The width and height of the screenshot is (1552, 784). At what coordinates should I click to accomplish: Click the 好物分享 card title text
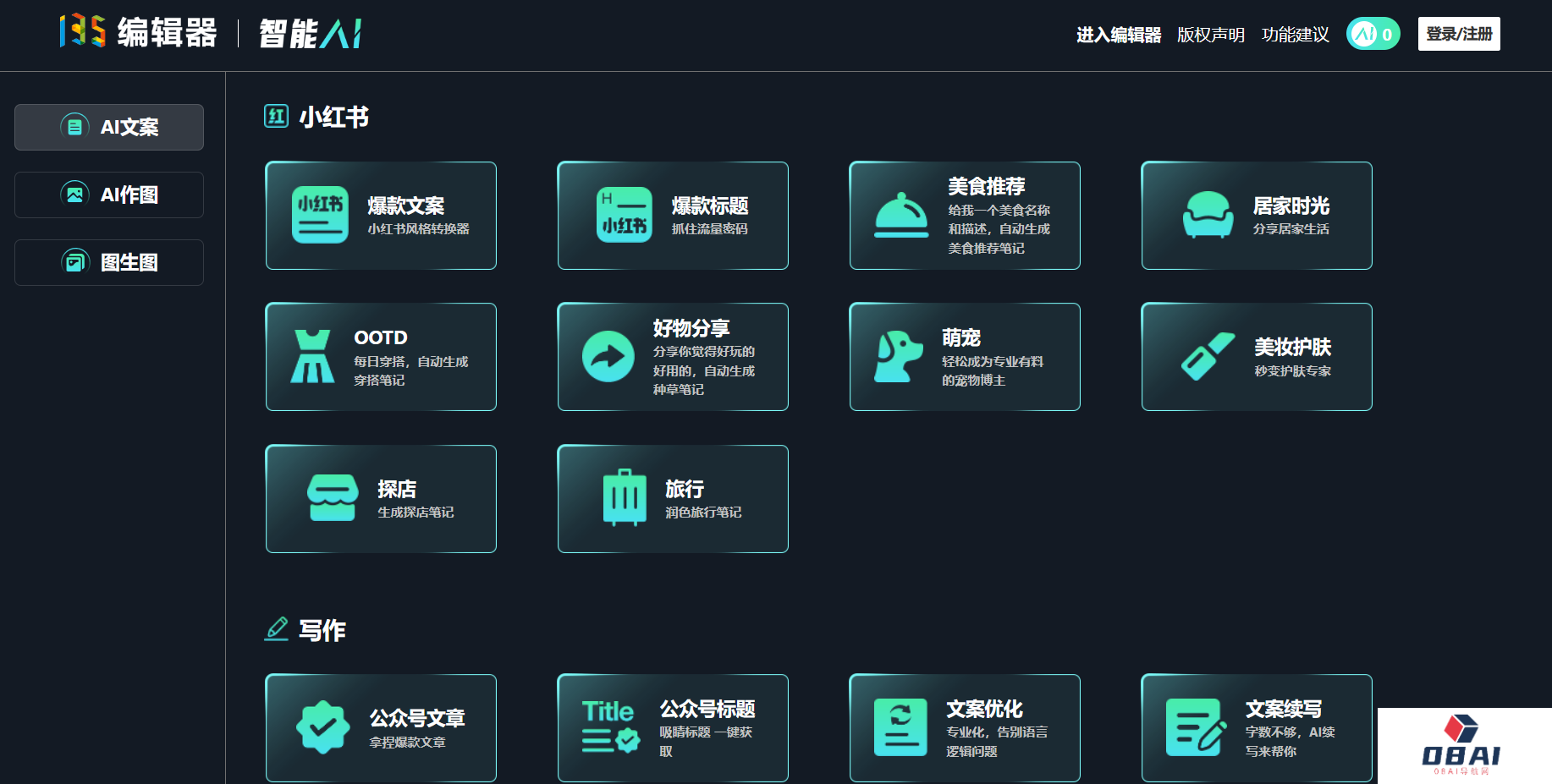coord(691,327)
